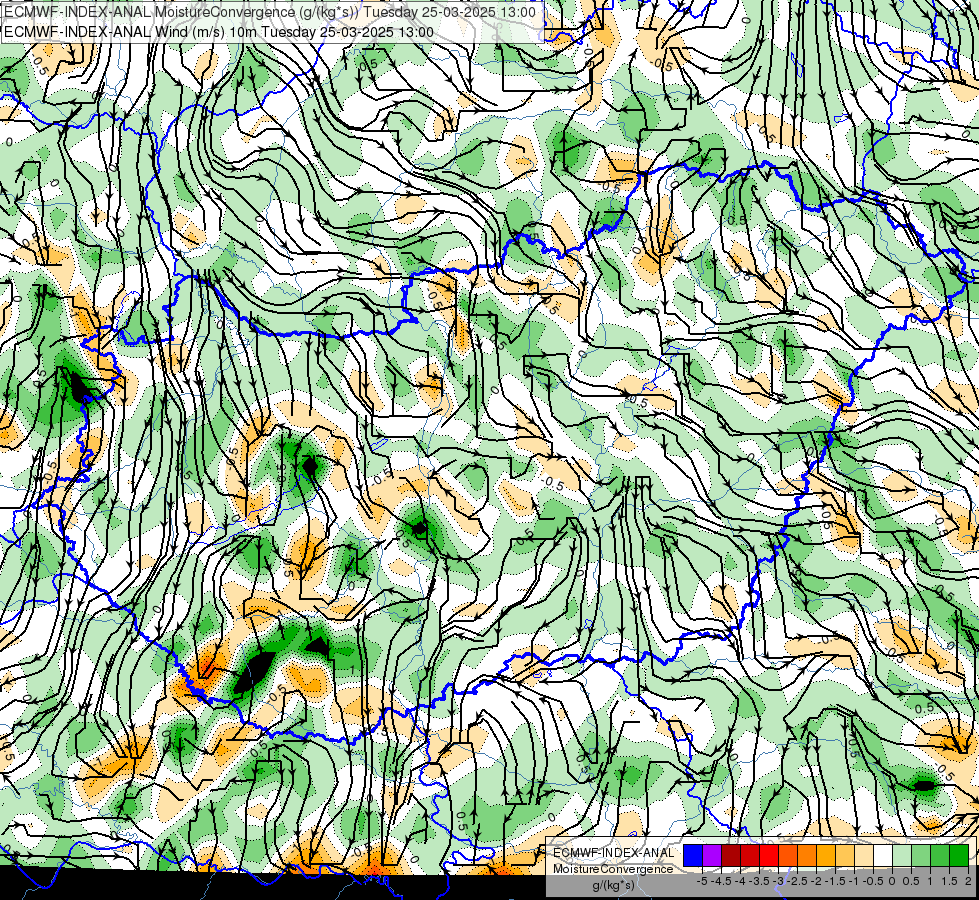Select the purple legend color swatch

click(x=712, y=855)
